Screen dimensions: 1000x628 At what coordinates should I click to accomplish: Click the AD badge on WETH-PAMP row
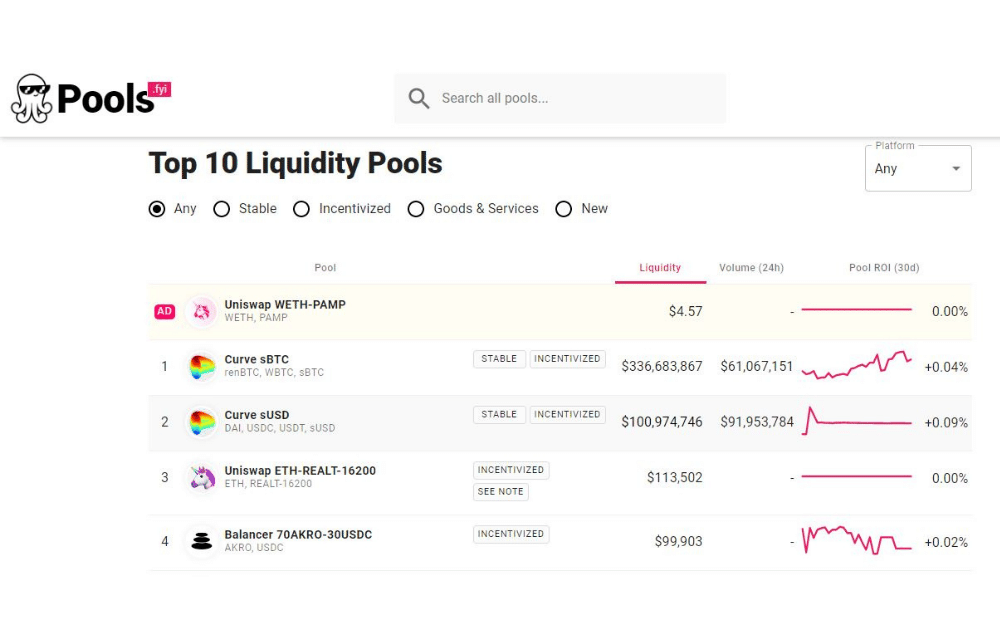(x=165, y=311)
